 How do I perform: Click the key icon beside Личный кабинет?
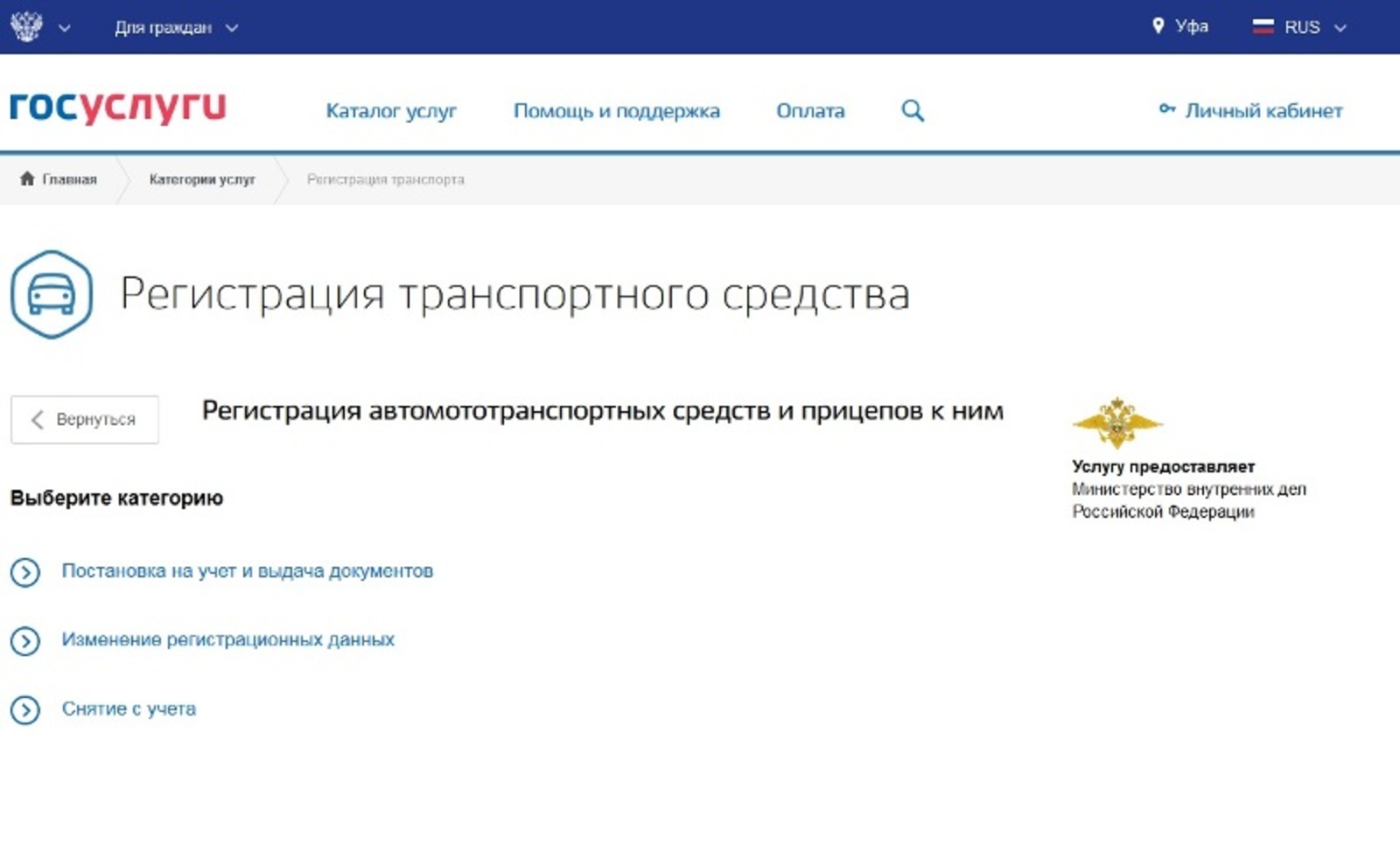click(1166, 109)
